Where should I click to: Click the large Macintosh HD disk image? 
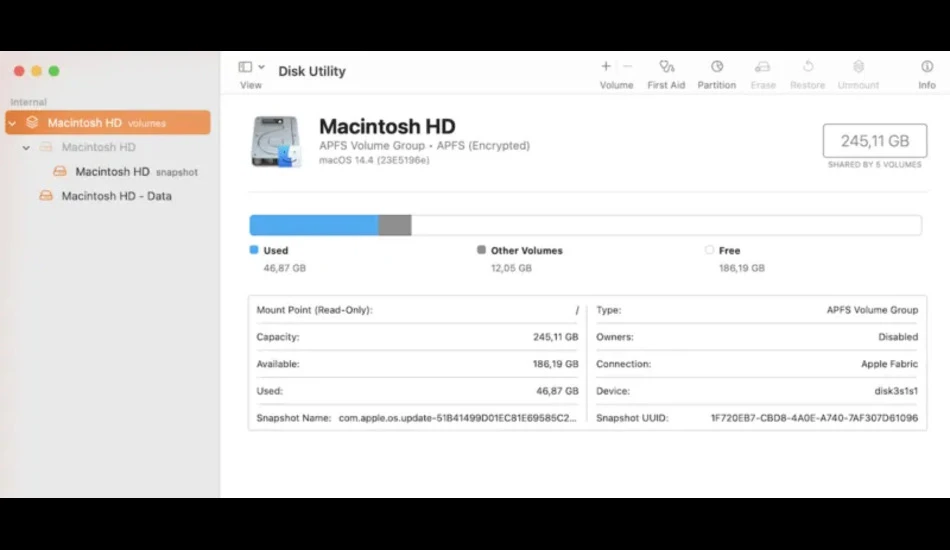(276, 141)
